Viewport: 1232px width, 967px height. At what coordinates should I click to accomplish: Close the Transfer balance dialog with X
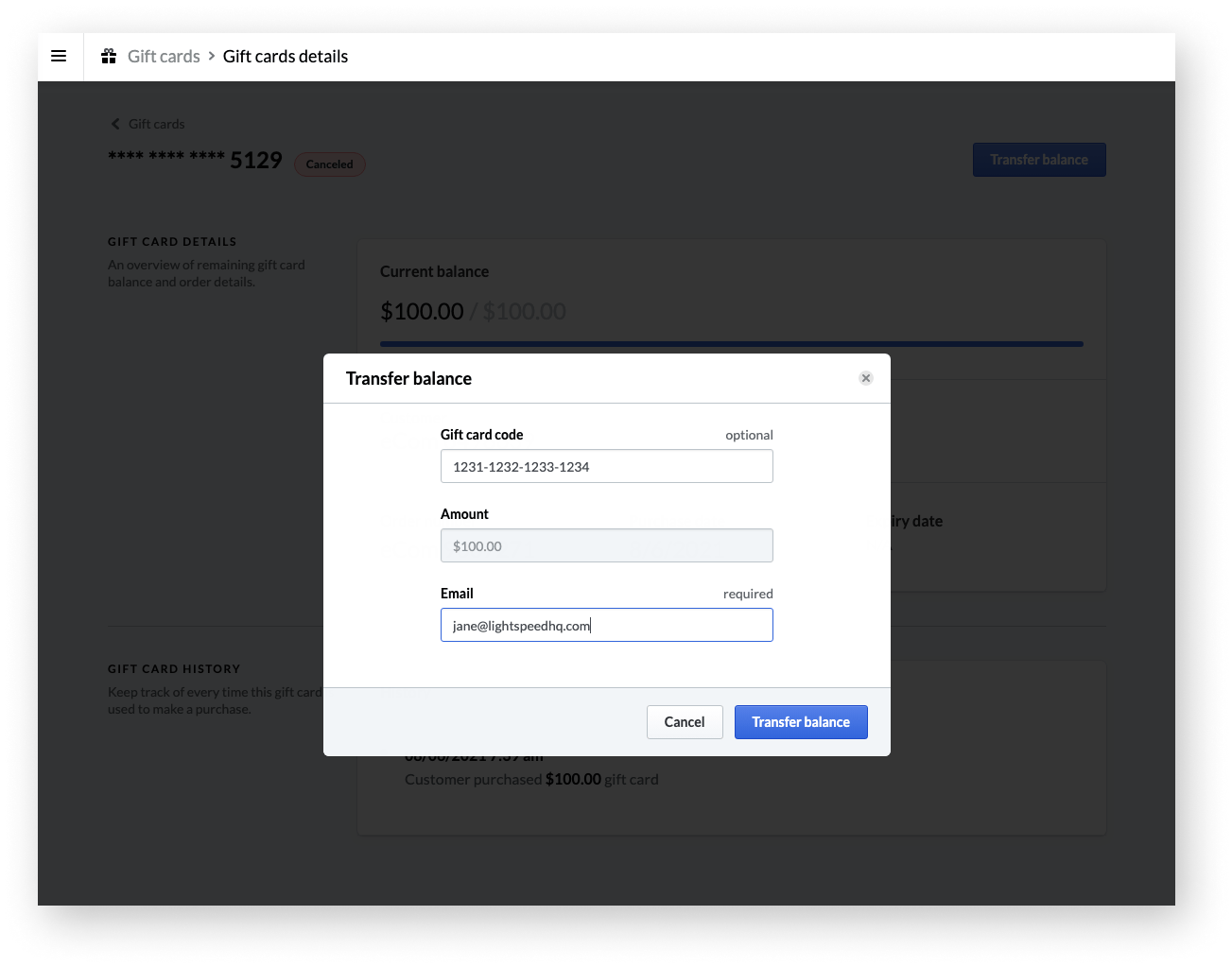pos(865,378)
